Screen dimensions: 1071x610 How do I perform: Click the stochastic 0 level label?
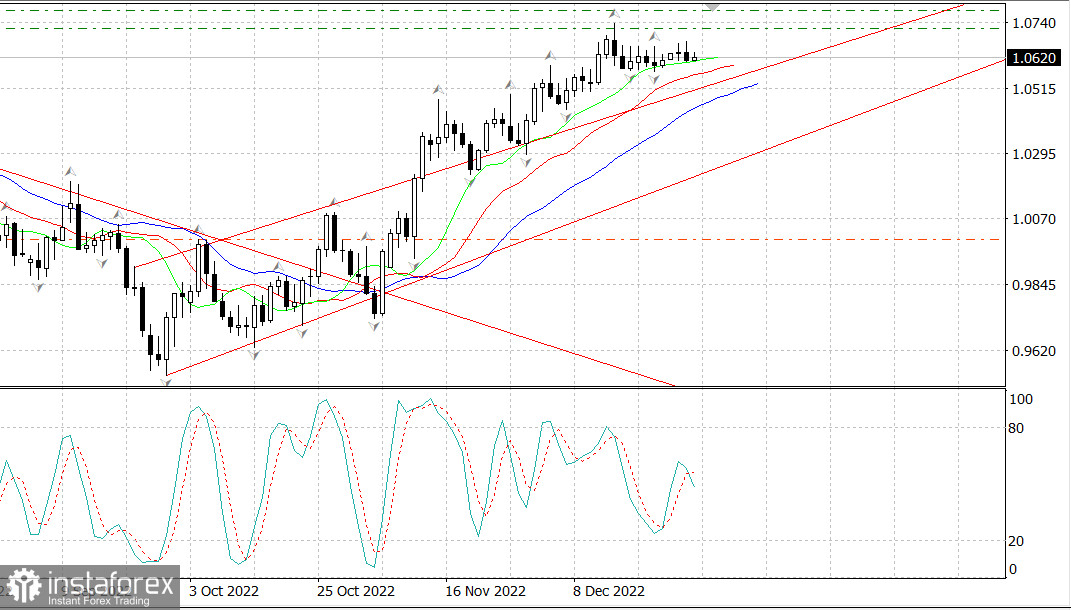point(1012,569)
